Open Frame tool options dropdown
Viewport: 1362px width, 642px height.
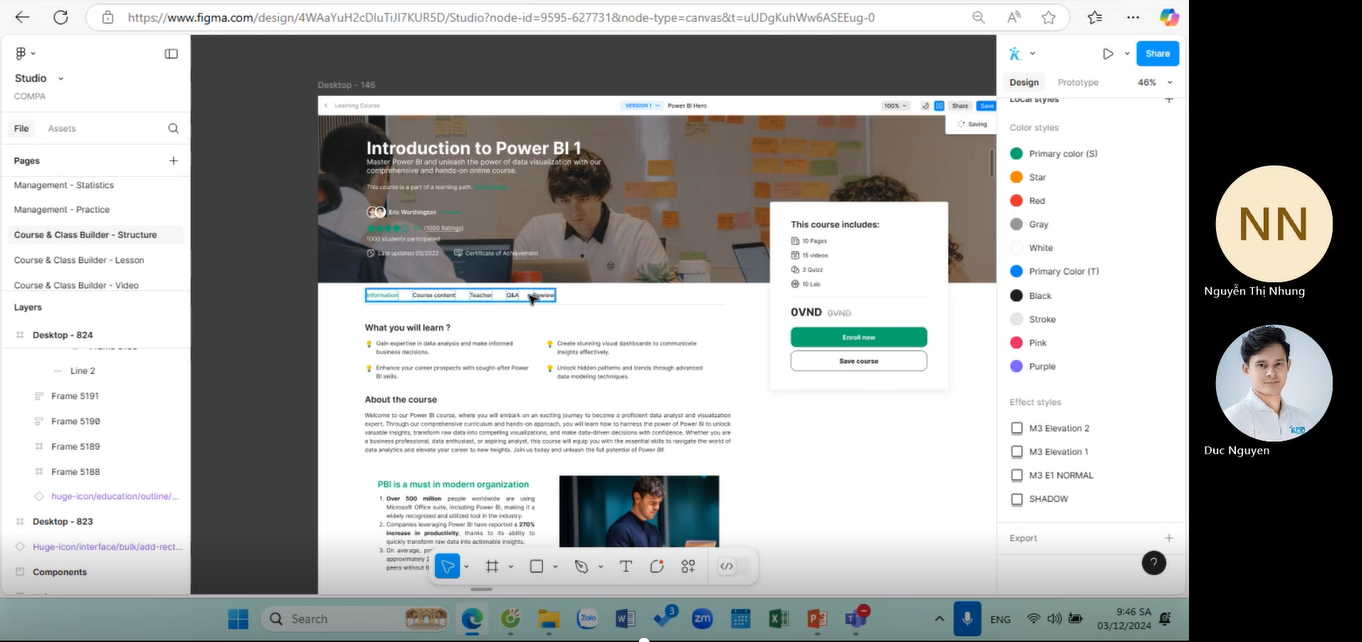[510, 567]
